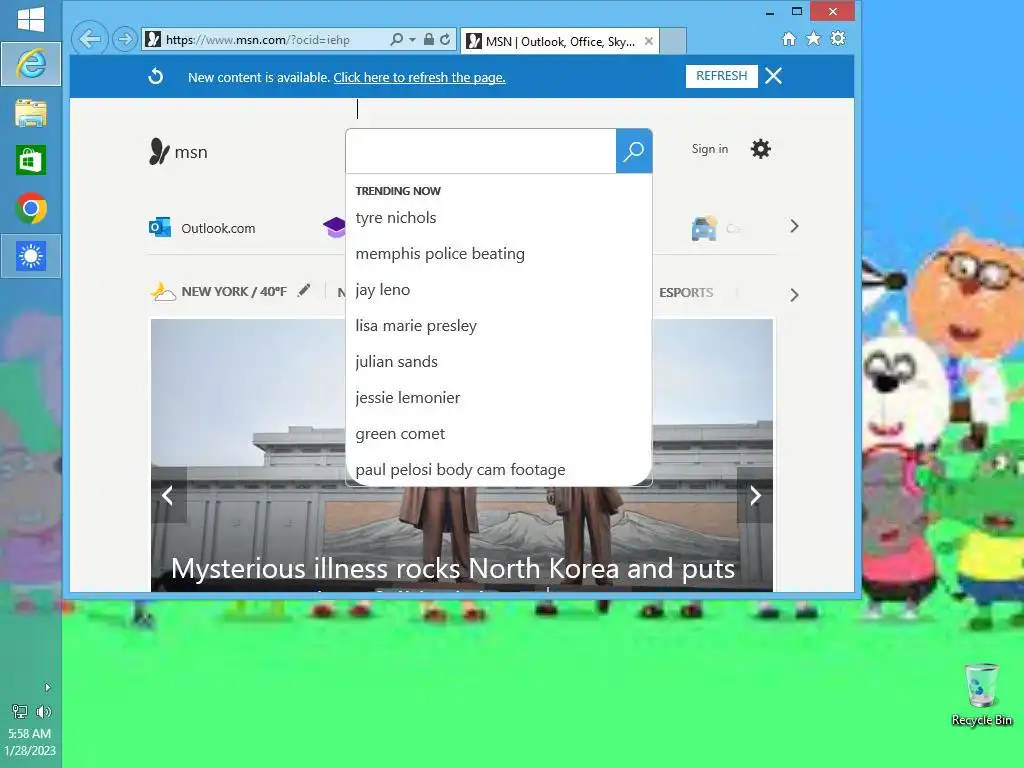Click the msn logo
1024x768 pixels.
(178, 152)
